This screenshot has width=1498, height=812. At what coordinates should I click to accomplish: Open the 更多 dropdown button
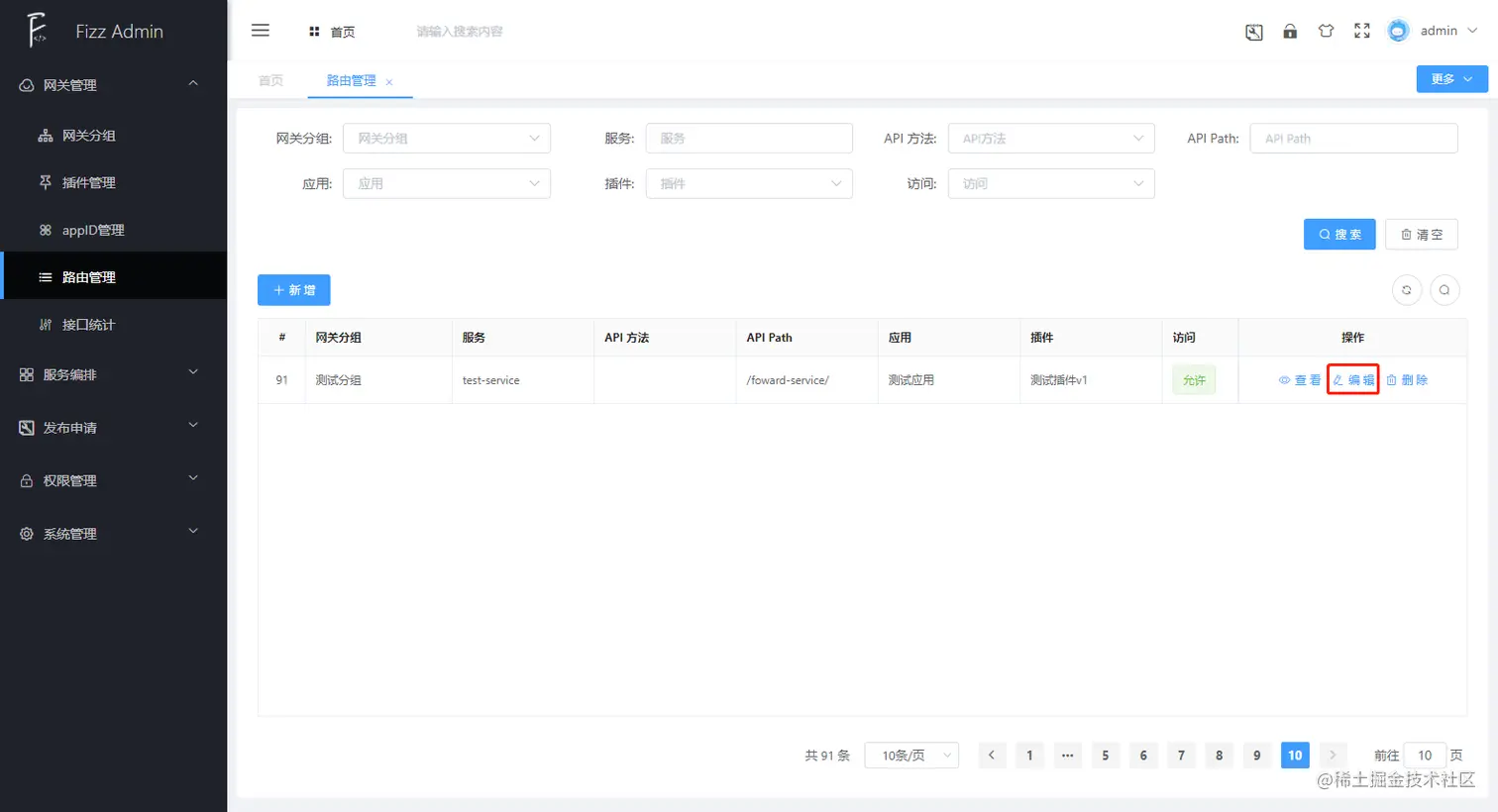coord(1451,79)
